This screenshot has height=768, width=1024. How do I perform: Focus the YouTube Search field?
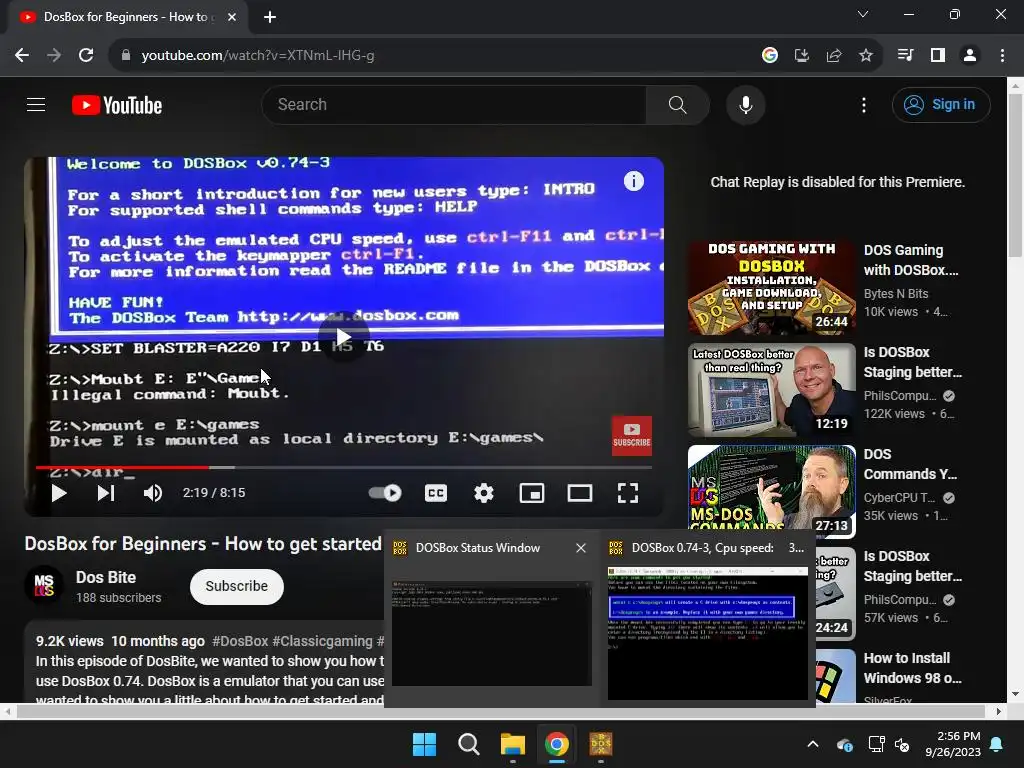coord(454,104)
